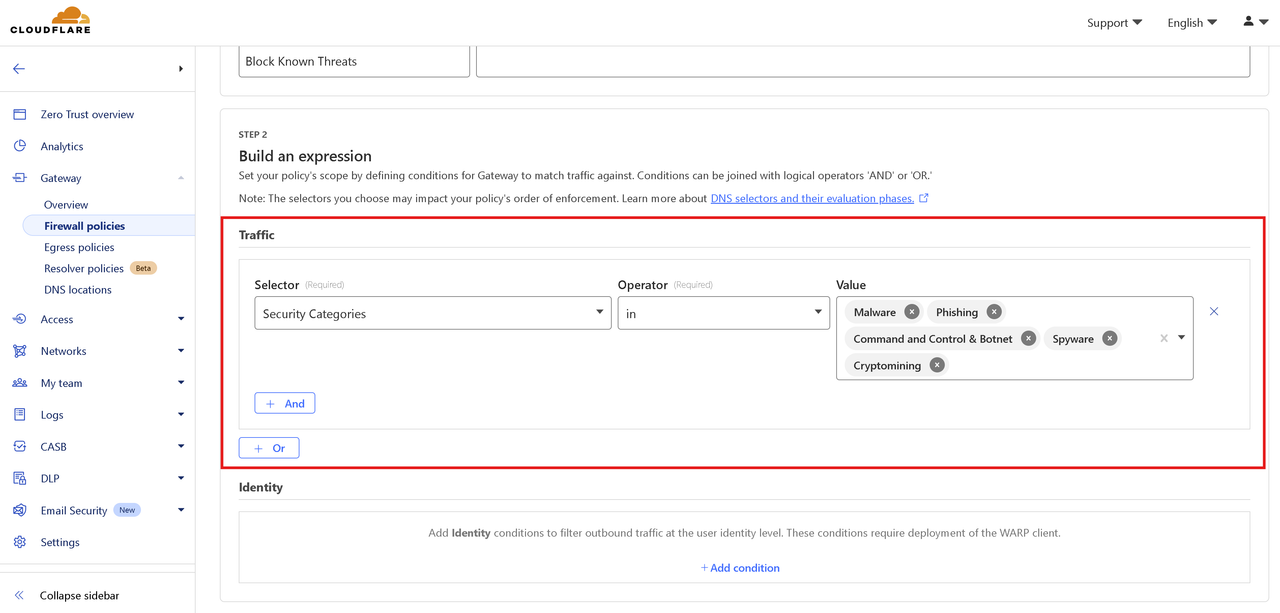1280x613 pixels.
Task: Open the English language dropdown
Action: [1192, 22]
